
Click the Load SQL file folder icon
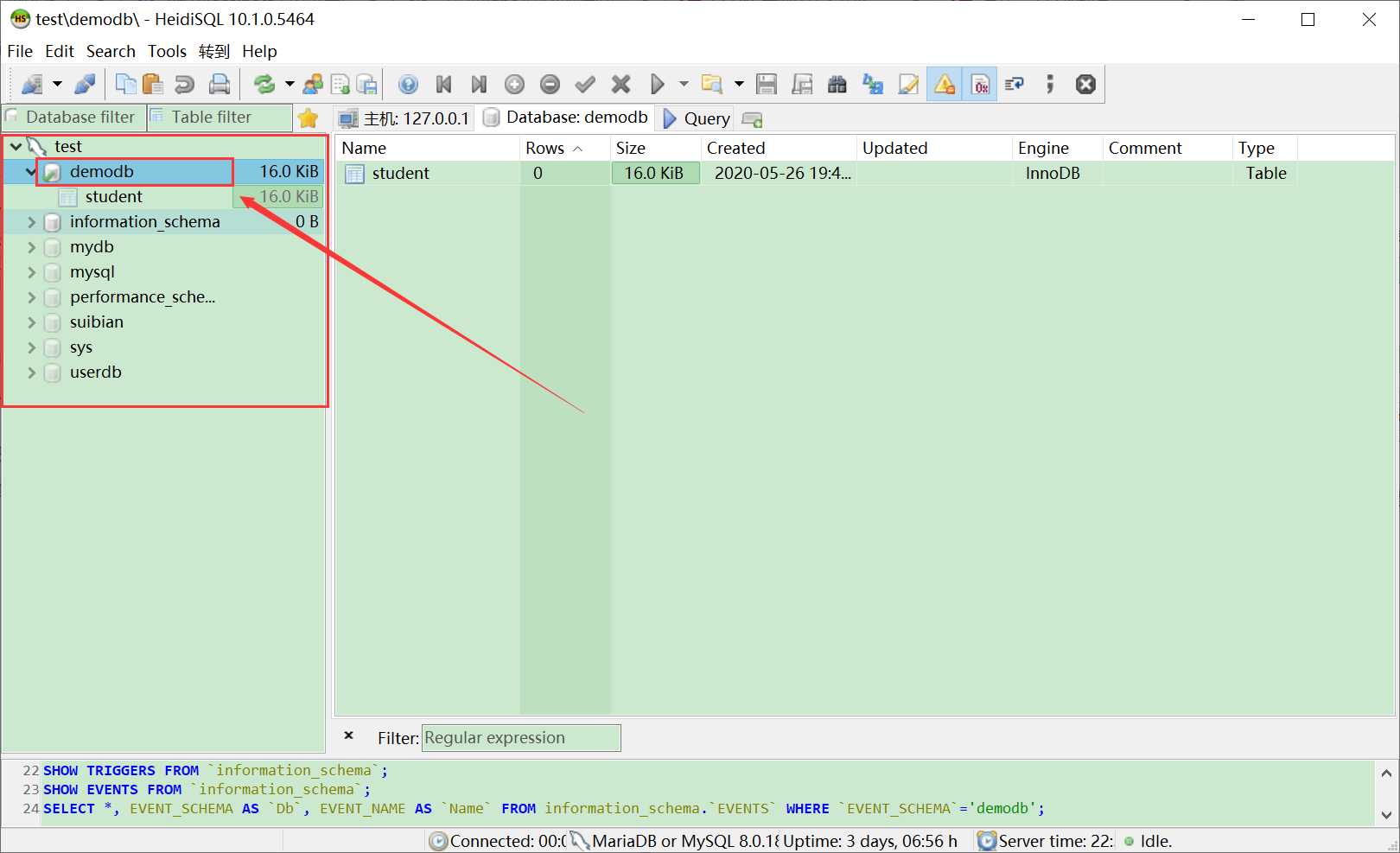pyautogui.click(x=711, y=84)
